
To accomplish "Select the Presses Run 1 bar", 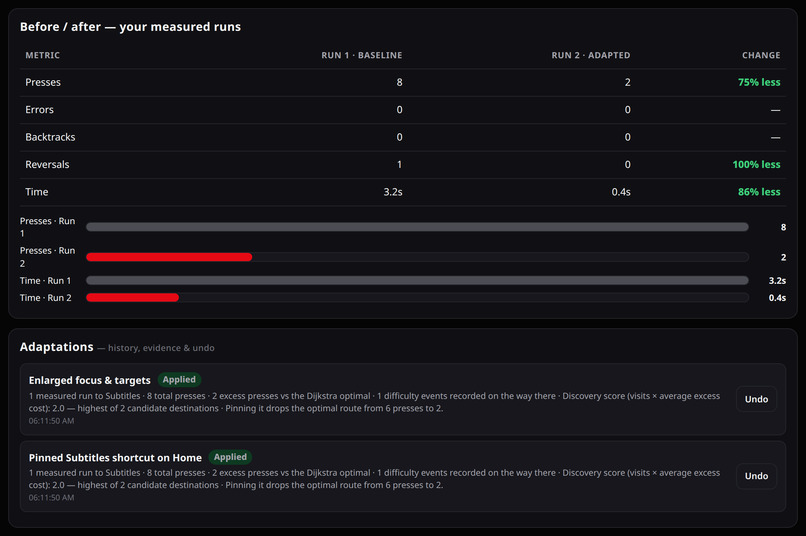I will point(417,227).
